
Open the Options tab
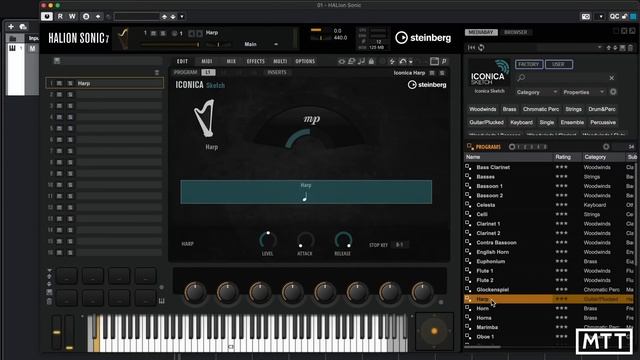305,61
